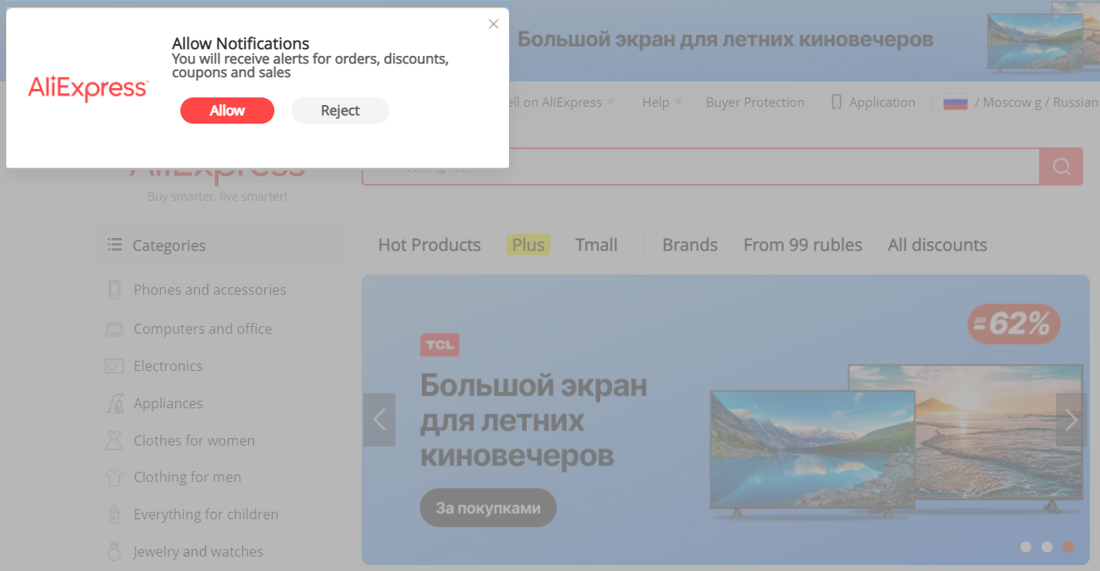Open Jewelry and watches category
Image resolution: width=1100 pixels, height=571 pixels.
[x=199, y=551]
